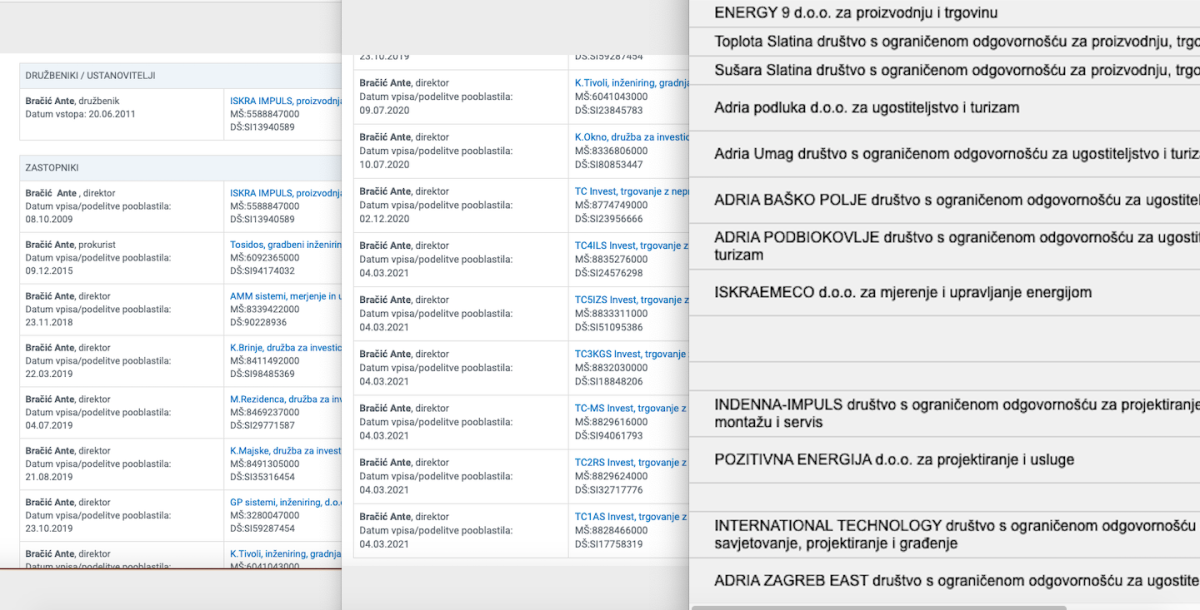This screenshot has width=1200, height=610.
Task: Select registration number MŠ:8336806000
Action: tap(611, 151)
